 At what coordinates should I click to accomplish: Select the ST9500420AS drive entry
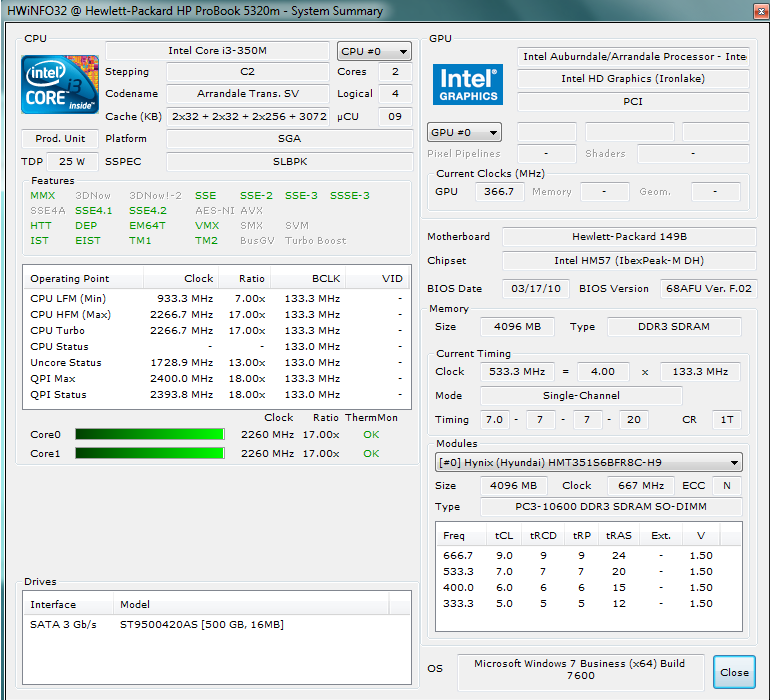(217, 624)
